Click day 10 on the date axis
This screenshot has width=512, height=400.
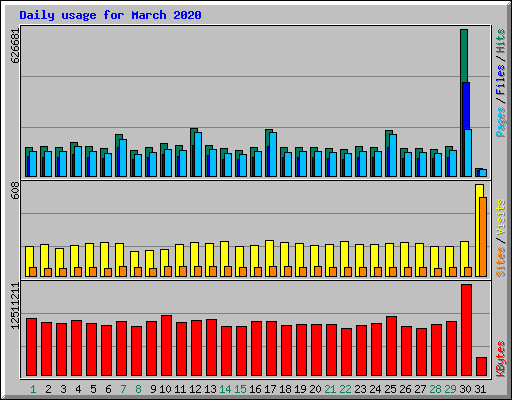165,389
